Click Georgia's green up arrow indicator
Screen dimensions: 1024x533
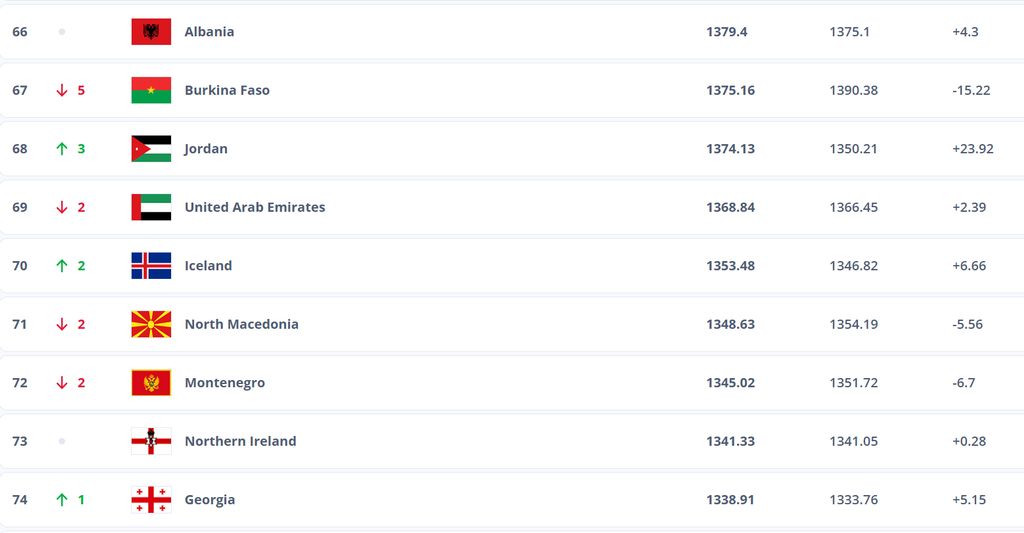coord(62,500)
